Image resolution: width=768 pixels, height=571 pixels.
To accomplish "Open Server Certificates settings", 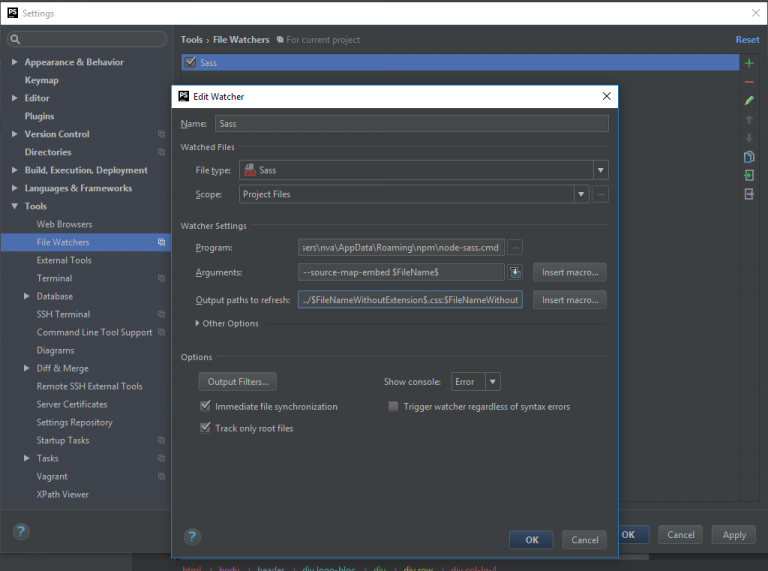I will [x=72, y=404].
